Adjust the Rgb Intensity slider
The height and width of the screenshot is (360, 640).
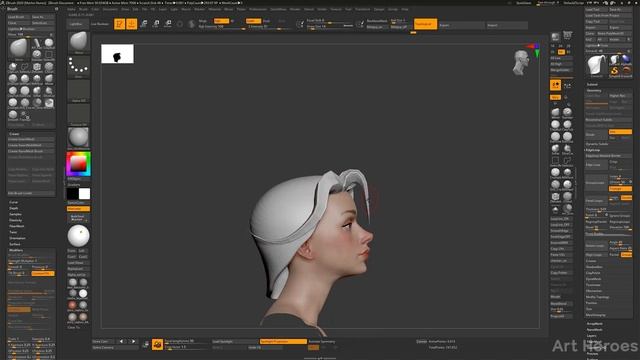click(x=222, y=27)
